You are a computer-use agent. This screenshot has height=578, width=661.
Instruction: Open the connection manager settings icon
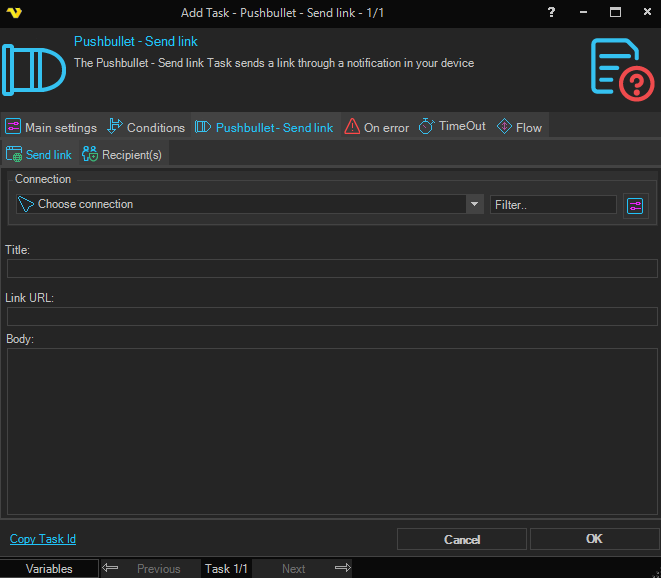(635, 205)
